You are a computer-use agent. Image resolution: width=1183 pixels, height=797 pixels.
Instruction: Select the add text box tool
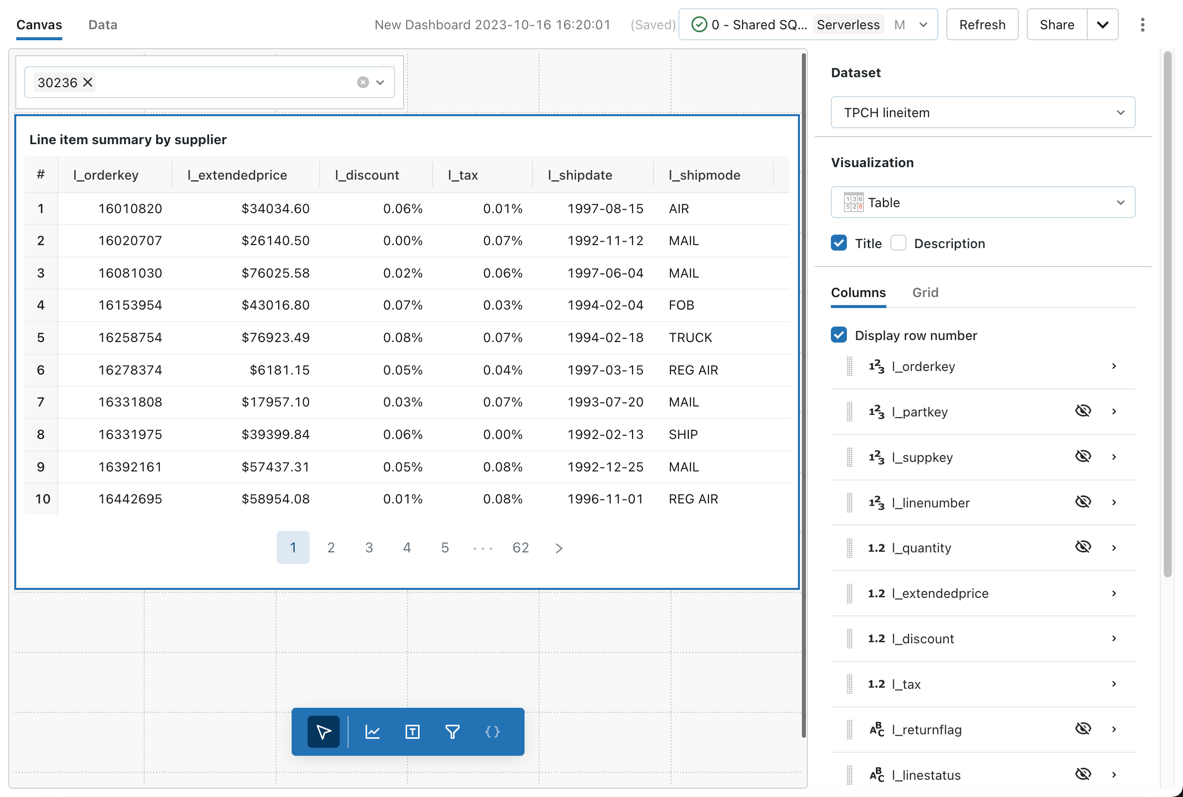click(x=412, y=731)
